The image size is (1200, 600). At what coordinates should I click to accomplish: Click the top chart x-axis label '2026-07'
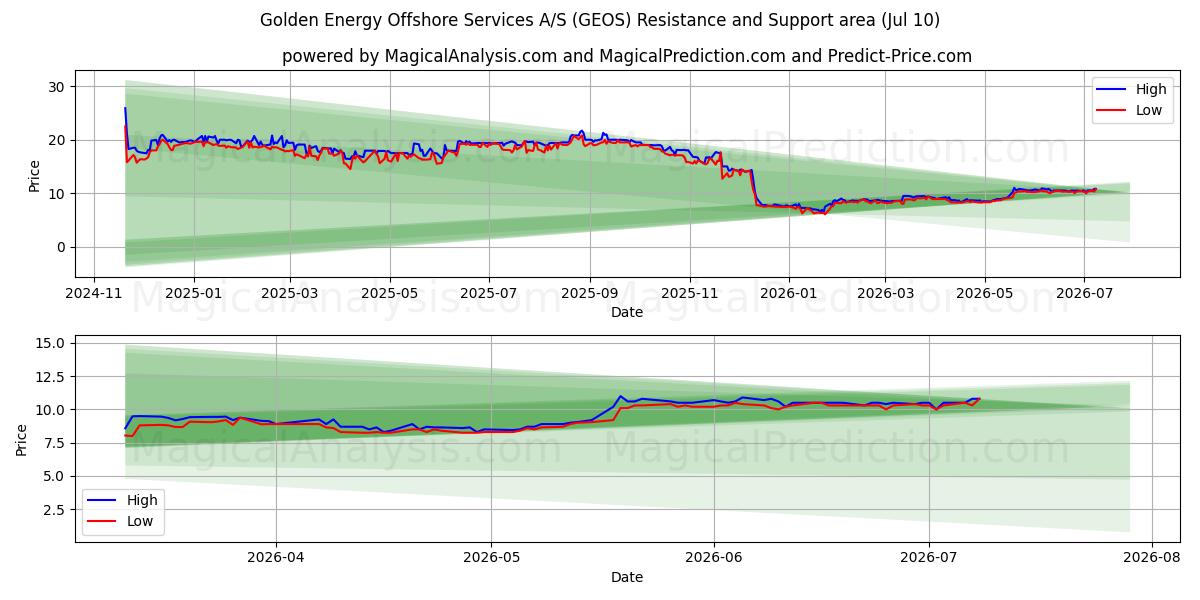pos(1083,294)
